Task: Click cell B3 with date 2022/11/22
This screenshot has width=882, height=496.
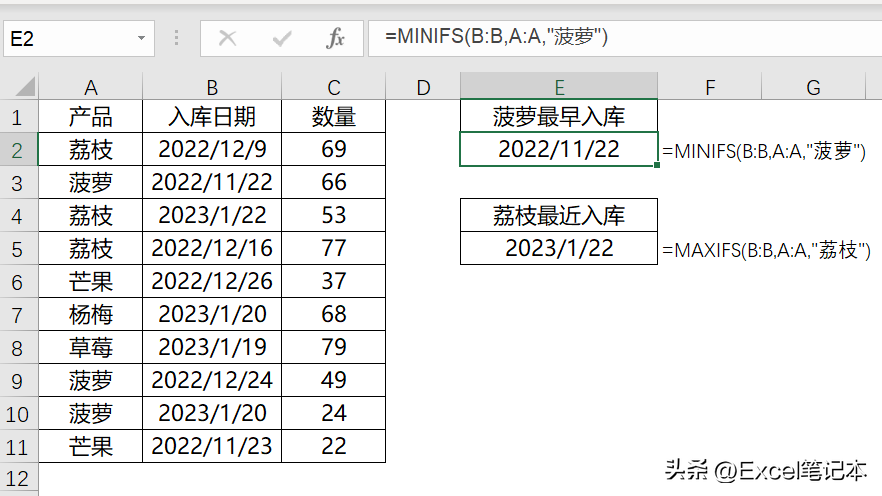Action: coord(212,182)
